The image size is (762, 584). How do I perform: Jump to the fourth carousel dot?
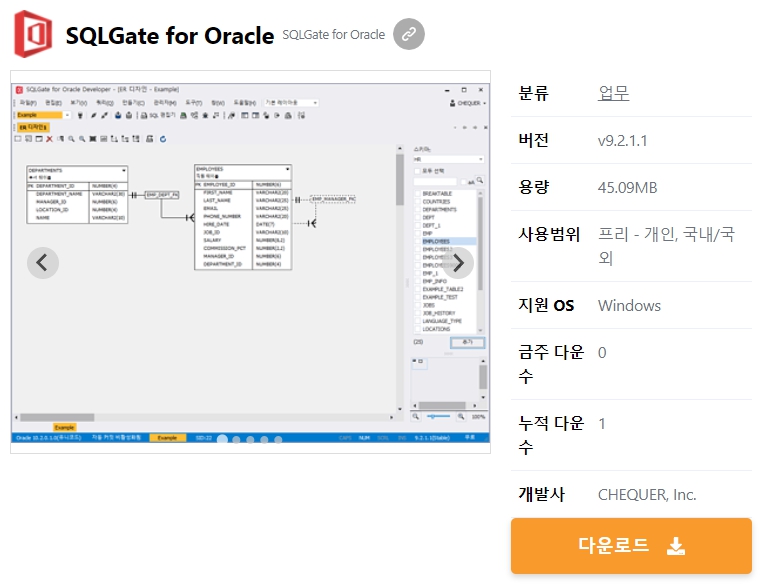[x=264, y=440]
